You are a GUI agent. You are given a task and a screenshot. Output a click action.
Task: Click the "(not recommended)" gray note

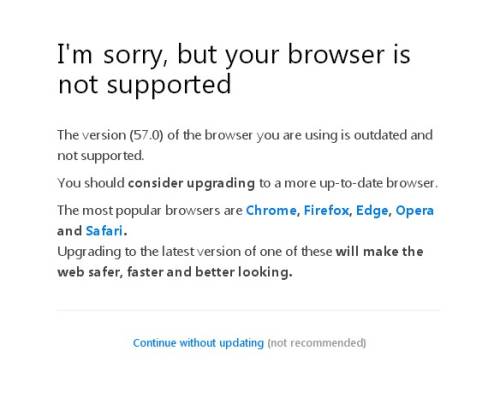[x=317, y=343]
